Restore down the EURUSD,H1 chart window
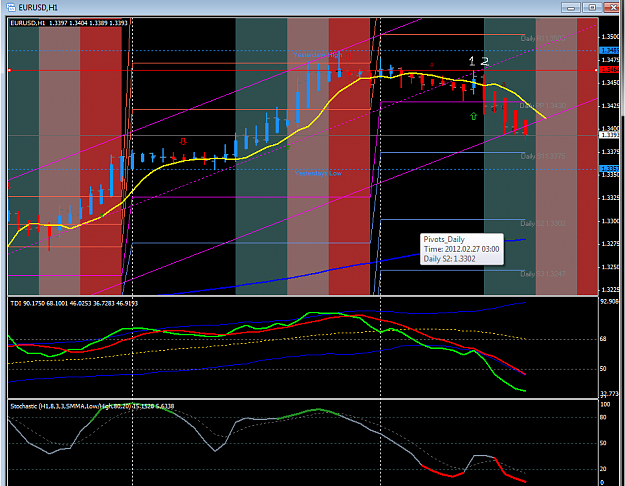Image resolution: width=625 pixels, height=486 pixels. [x=592, y=8]
